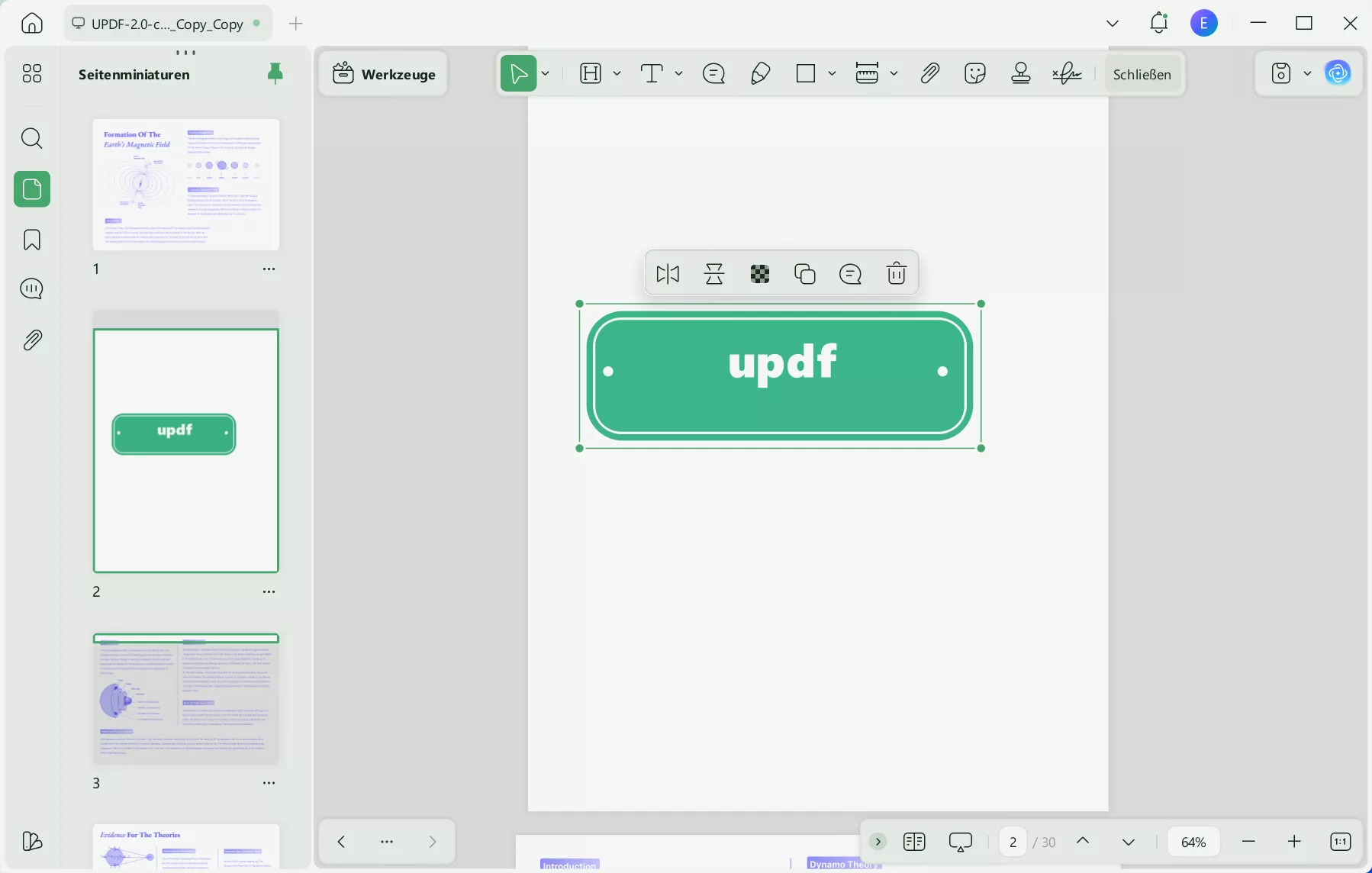Open the thumbnail grid view icon
Image resolution: width=1372 pixels, height=873 pixels.
click(x=32, y=73)
